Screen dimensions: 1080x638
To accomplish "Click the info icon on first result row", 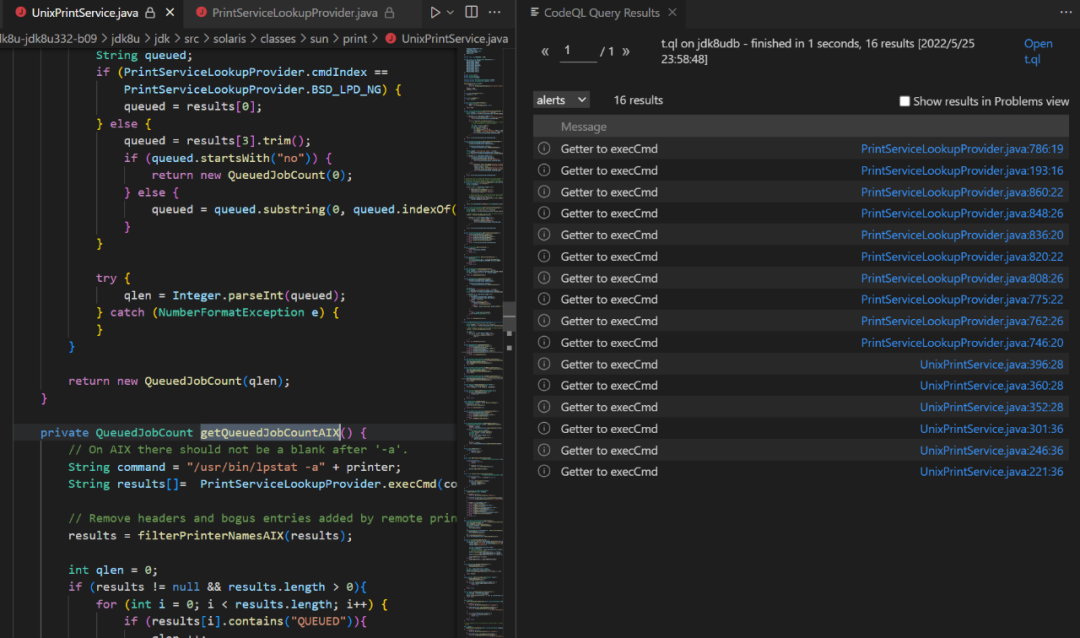I will click(544, 149).
